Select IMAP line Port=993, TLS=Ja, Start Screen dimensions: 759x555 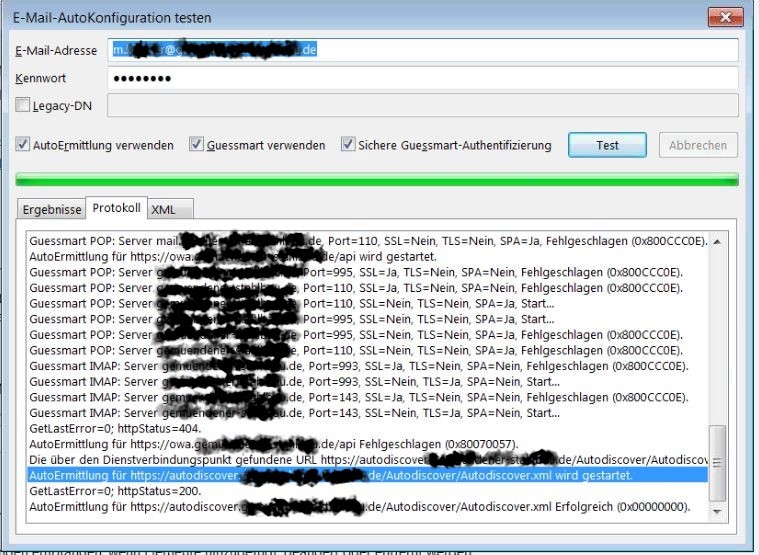pos(294,382)
